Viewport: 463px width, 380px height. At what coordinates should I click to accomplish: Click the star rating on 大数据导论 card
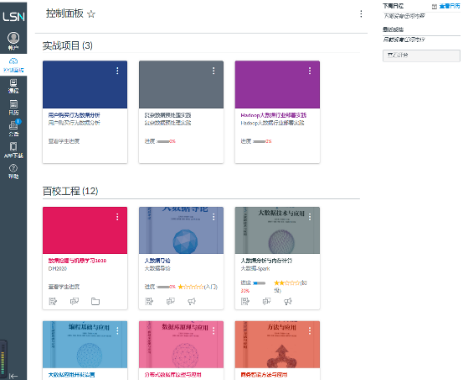191,287
